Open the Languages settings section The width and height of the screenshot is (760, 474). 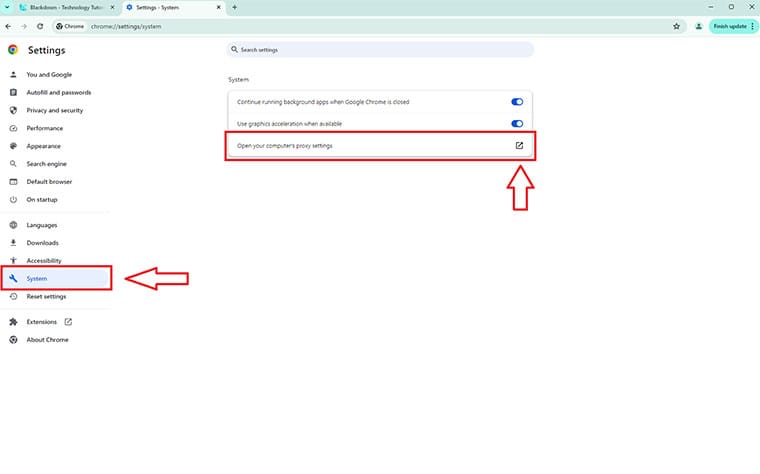click(x=42, y=225)
